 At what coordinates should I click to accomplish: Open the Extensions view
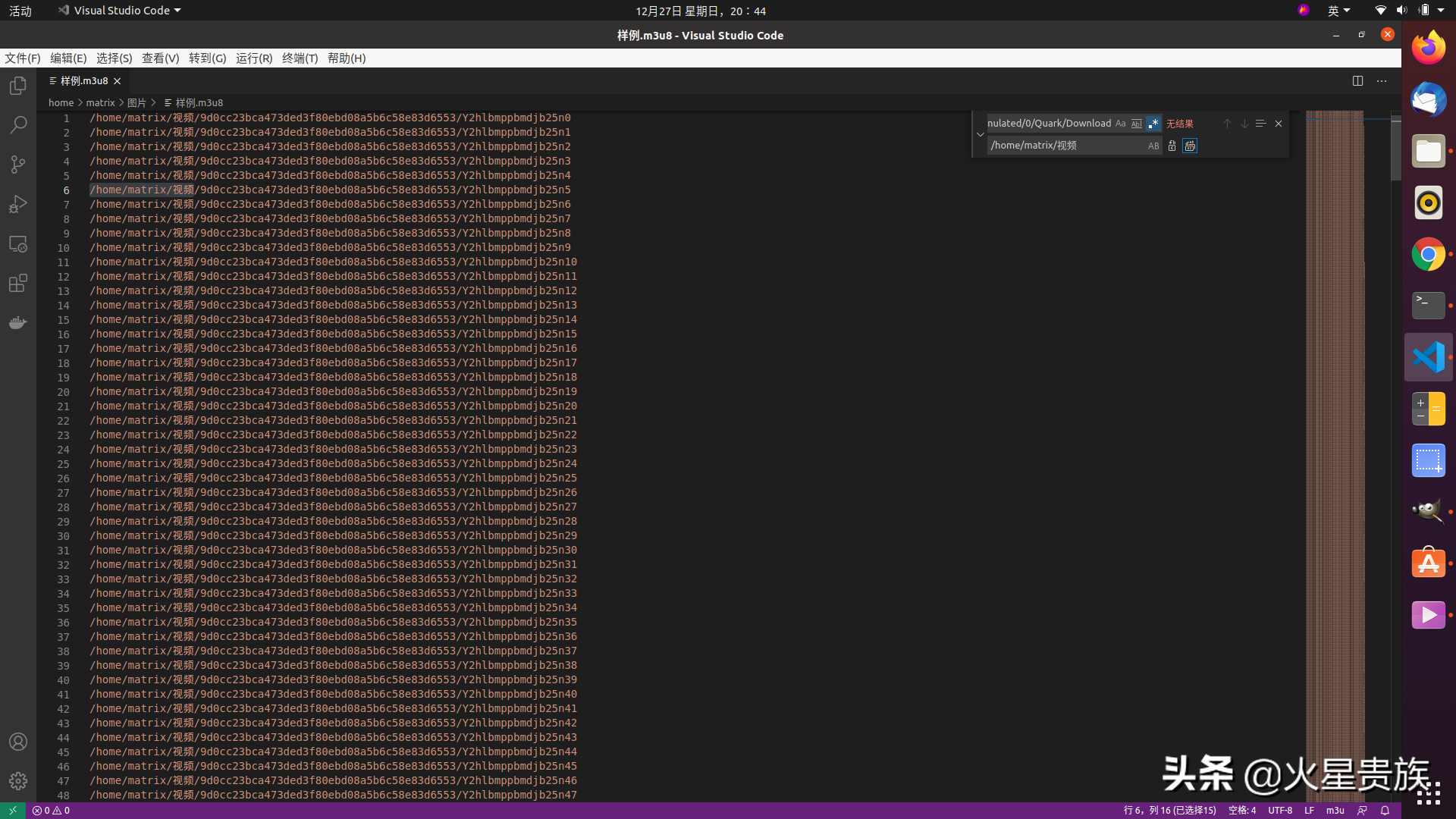(x=18, y=284)
